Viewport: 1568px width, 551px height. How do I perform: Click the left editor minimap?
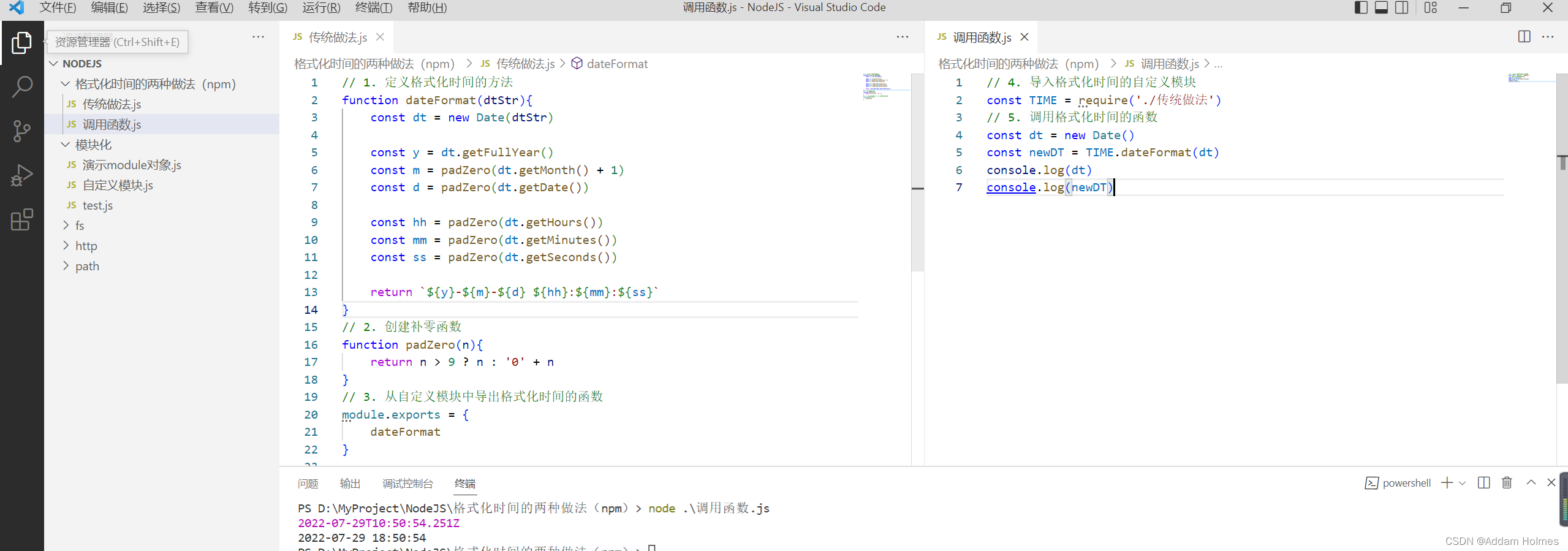[885, 86]
